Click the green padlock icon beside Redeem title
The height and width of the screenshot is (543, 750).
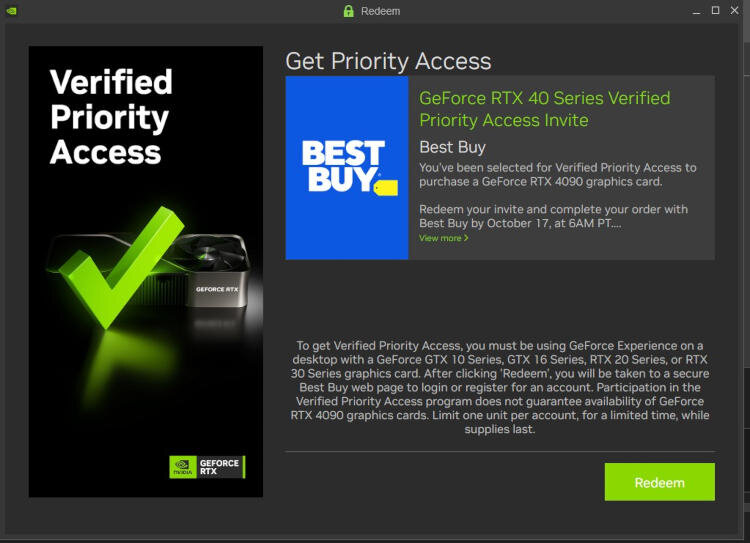pos(349,11)
